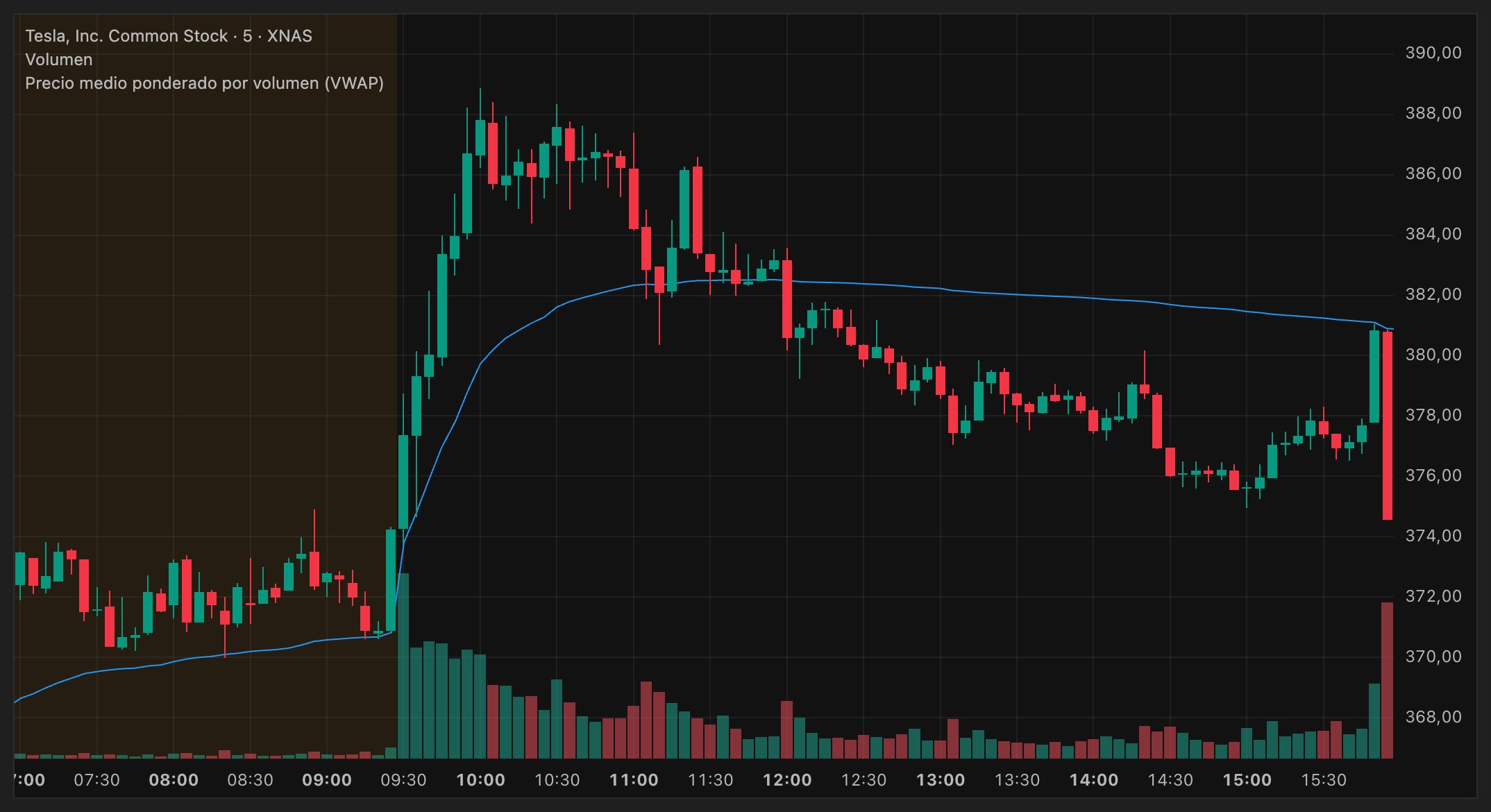
Task: Select the VWAP indicator legend label
Action: coord(204,83)
